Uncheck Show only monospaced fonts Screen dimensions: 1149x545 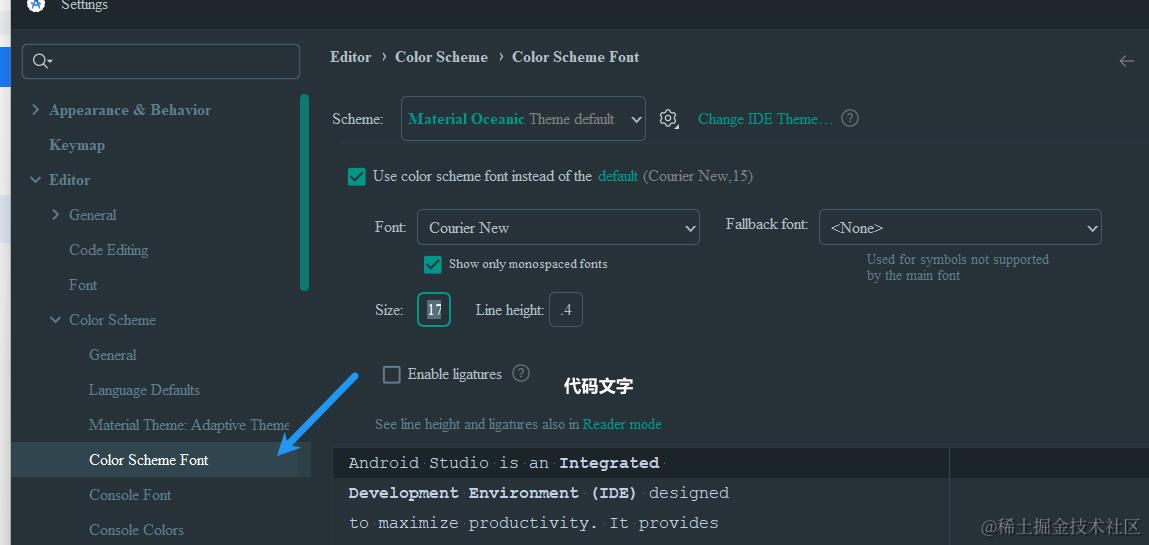pyautogui.click(x=432, y=264)
